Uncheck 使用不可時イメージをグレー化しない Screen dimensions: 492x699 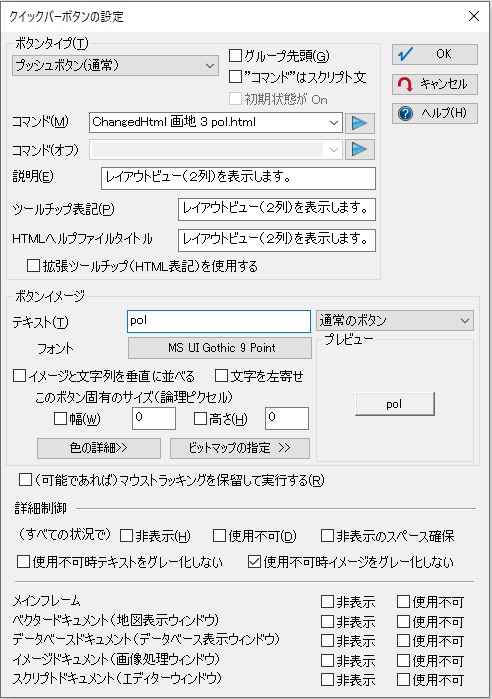coord(254,562)
